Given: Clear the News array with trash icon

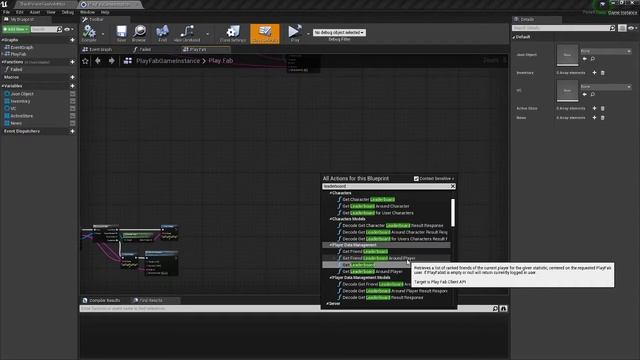Looking at the screenshot, I should pos(602,118).
